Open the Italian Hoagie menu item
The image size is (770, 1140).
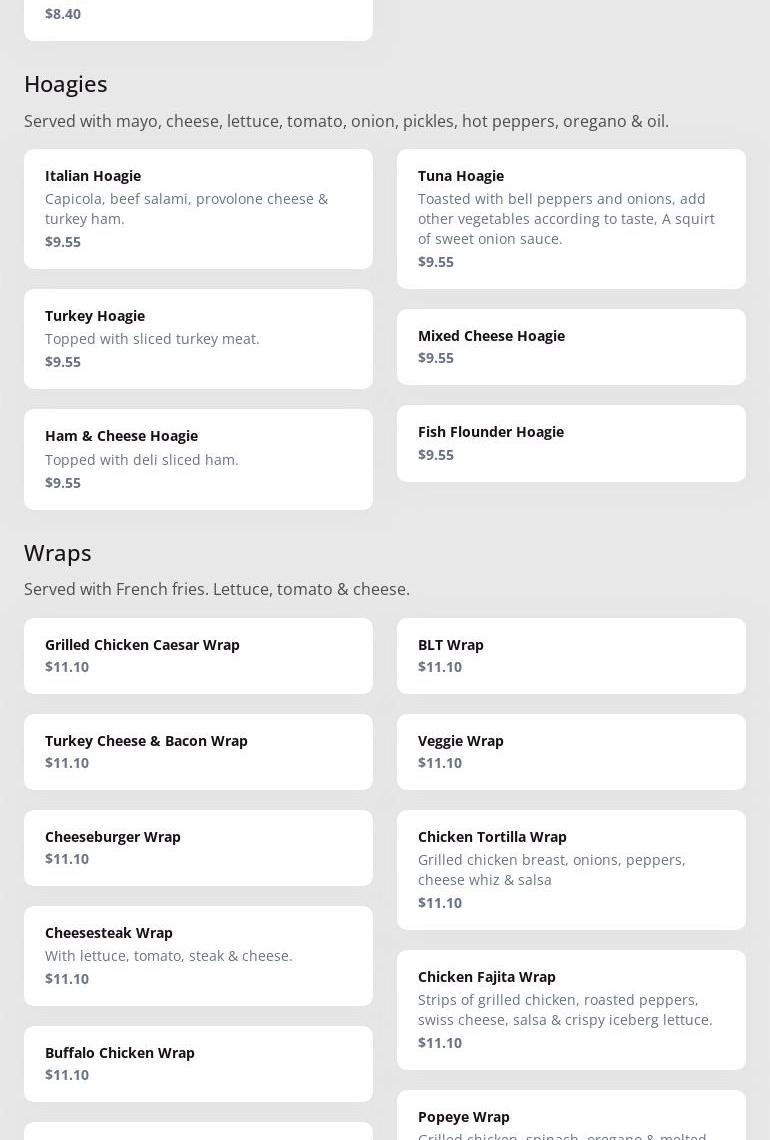(198, 209)
